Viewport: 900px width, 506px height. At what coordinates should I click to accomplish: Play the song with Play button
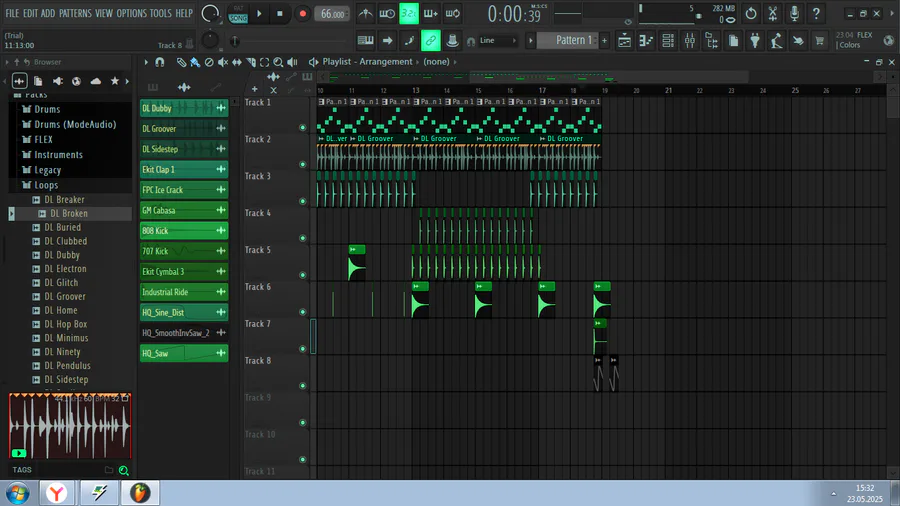coord(259,14)
